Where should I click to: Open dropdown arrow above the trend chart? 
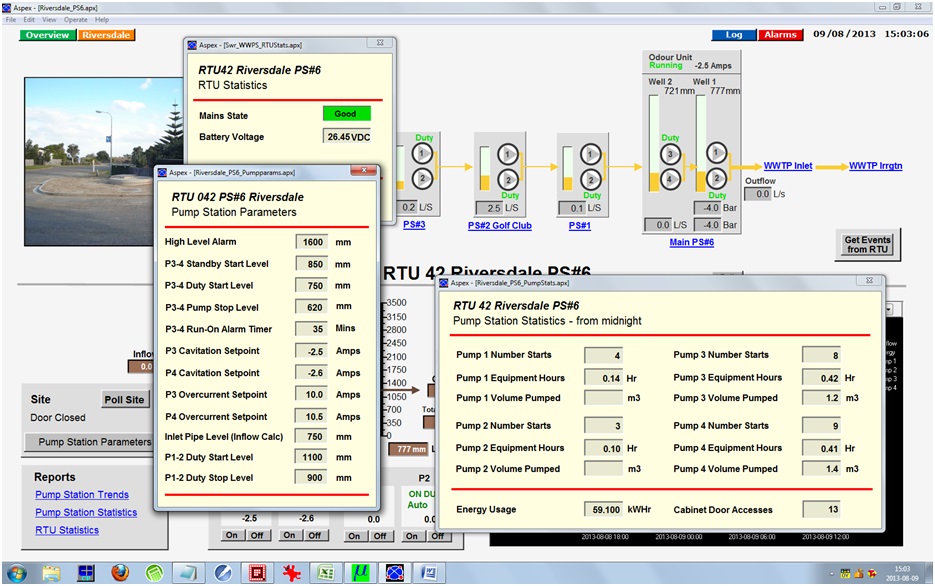[889, 309]
